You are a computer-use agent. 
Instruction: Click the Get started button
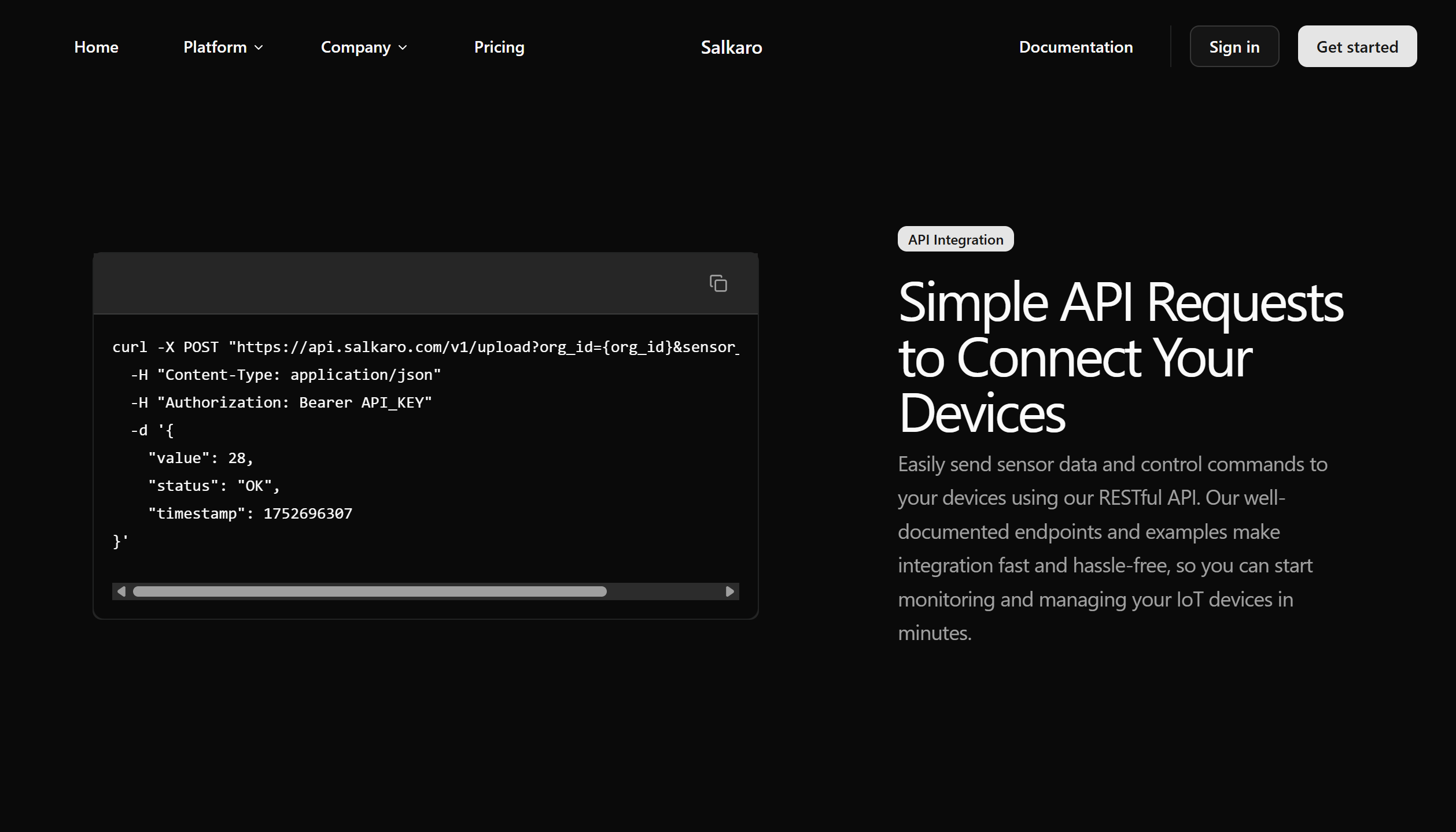point(1357,46)
